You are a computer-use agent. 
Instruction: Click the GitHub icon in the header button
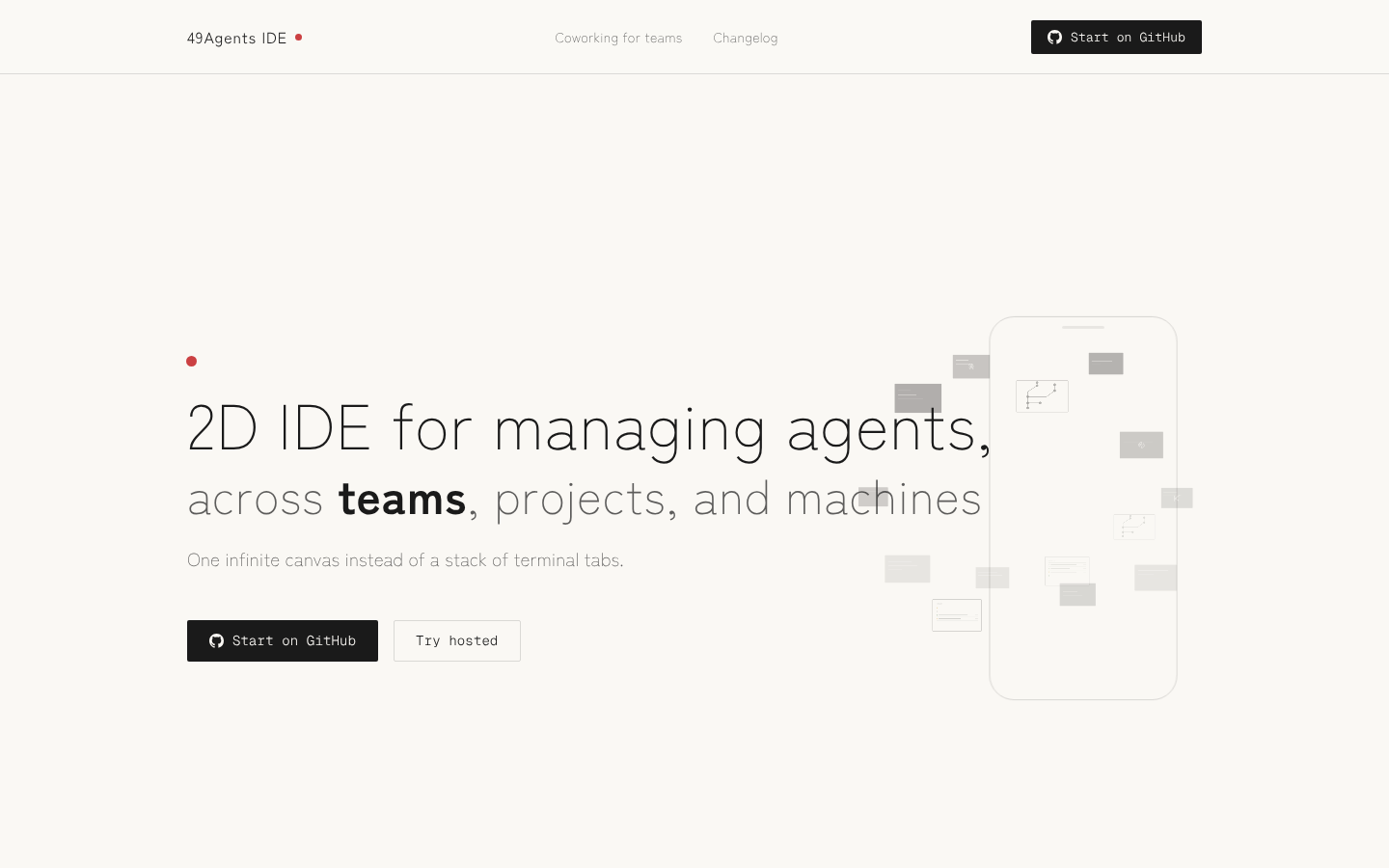pyautogui.click(x=1054, y=37)
